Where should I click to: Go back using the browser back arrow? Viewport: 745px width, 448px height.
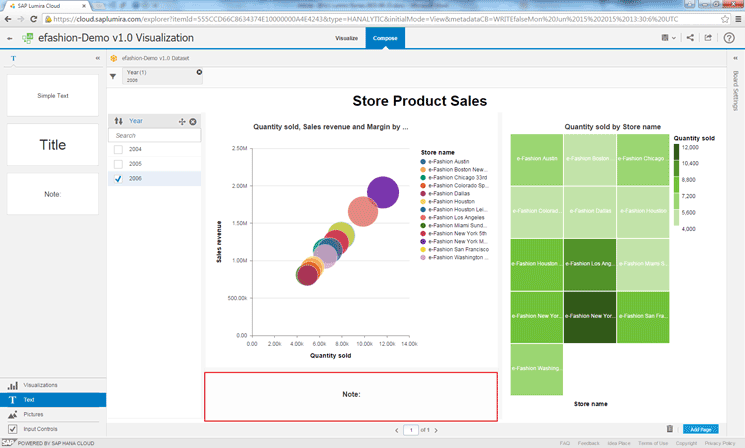tap(8, 19)
